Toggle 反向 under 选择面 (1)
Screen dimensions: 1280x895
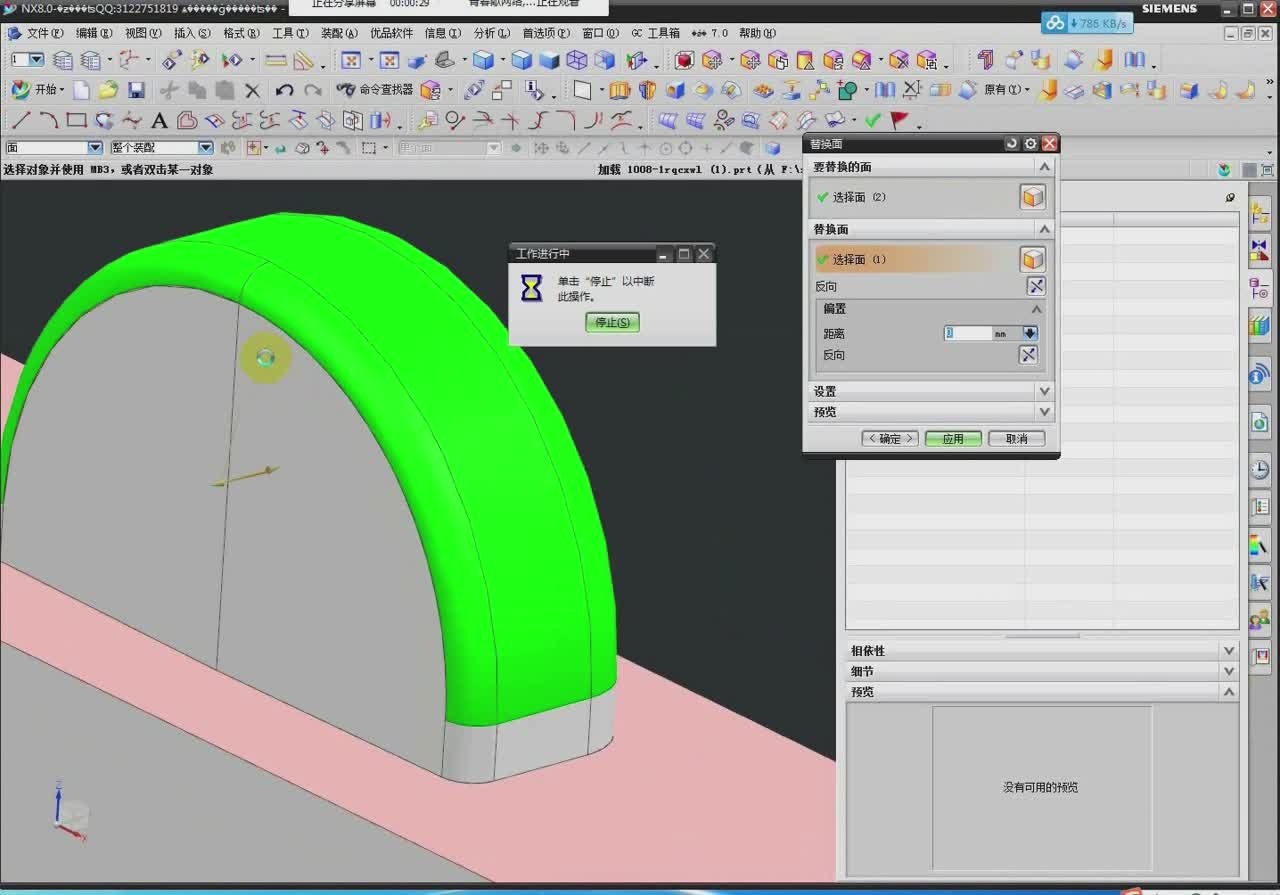click(1035, 287)
